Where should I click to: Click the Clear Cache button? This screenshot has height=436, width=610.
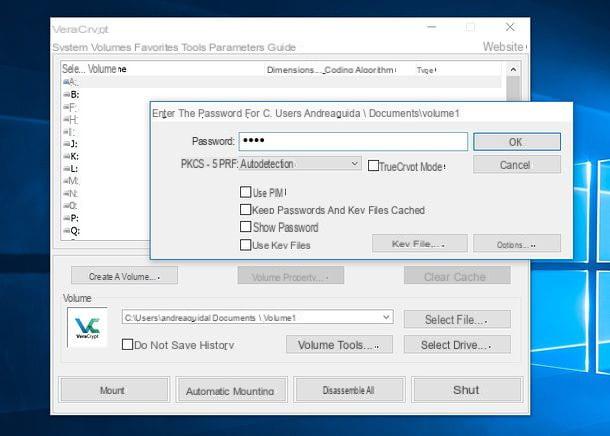(457, 276)
